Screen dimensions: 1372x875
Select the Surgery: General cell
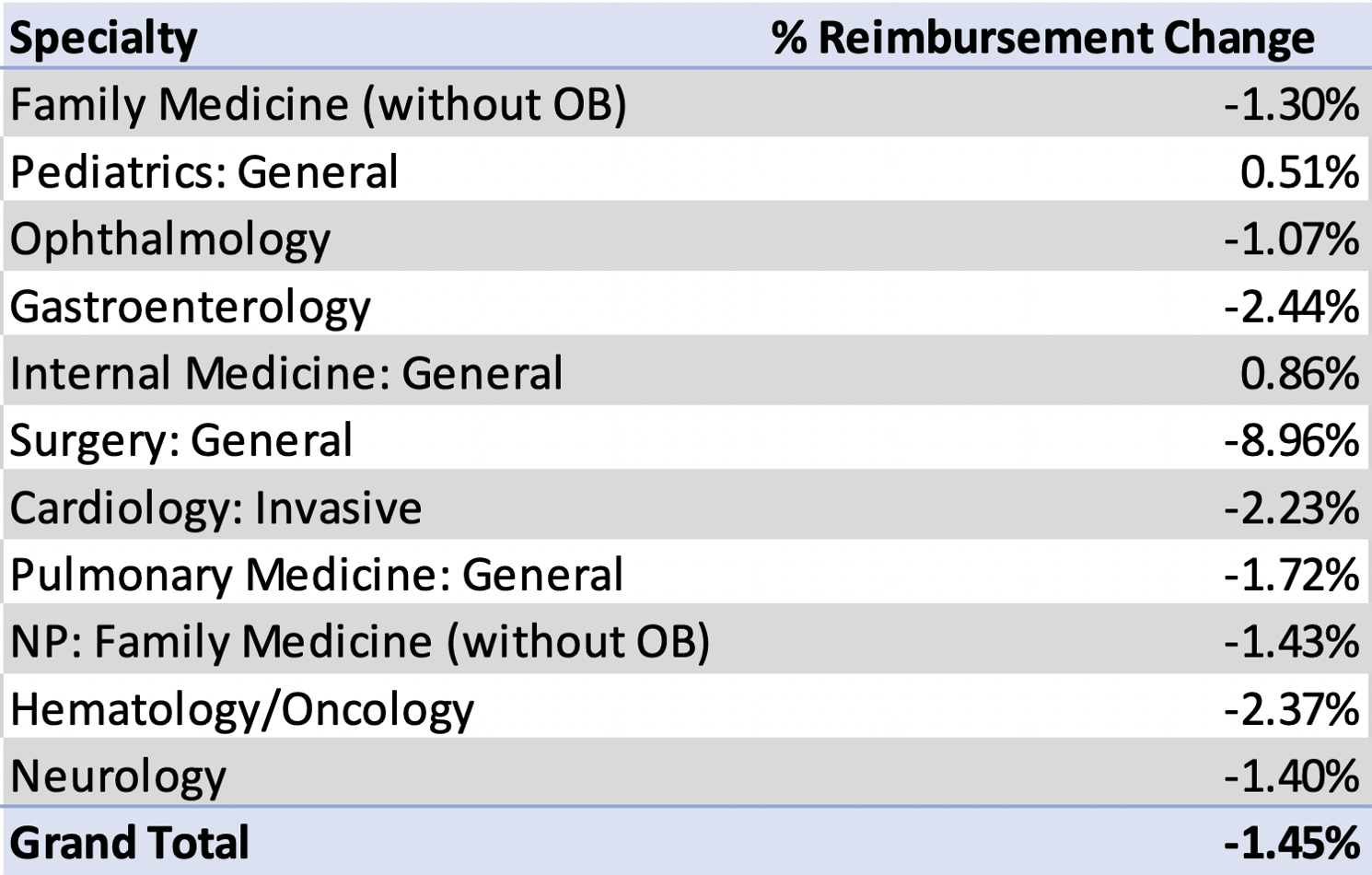pos(180,440)
